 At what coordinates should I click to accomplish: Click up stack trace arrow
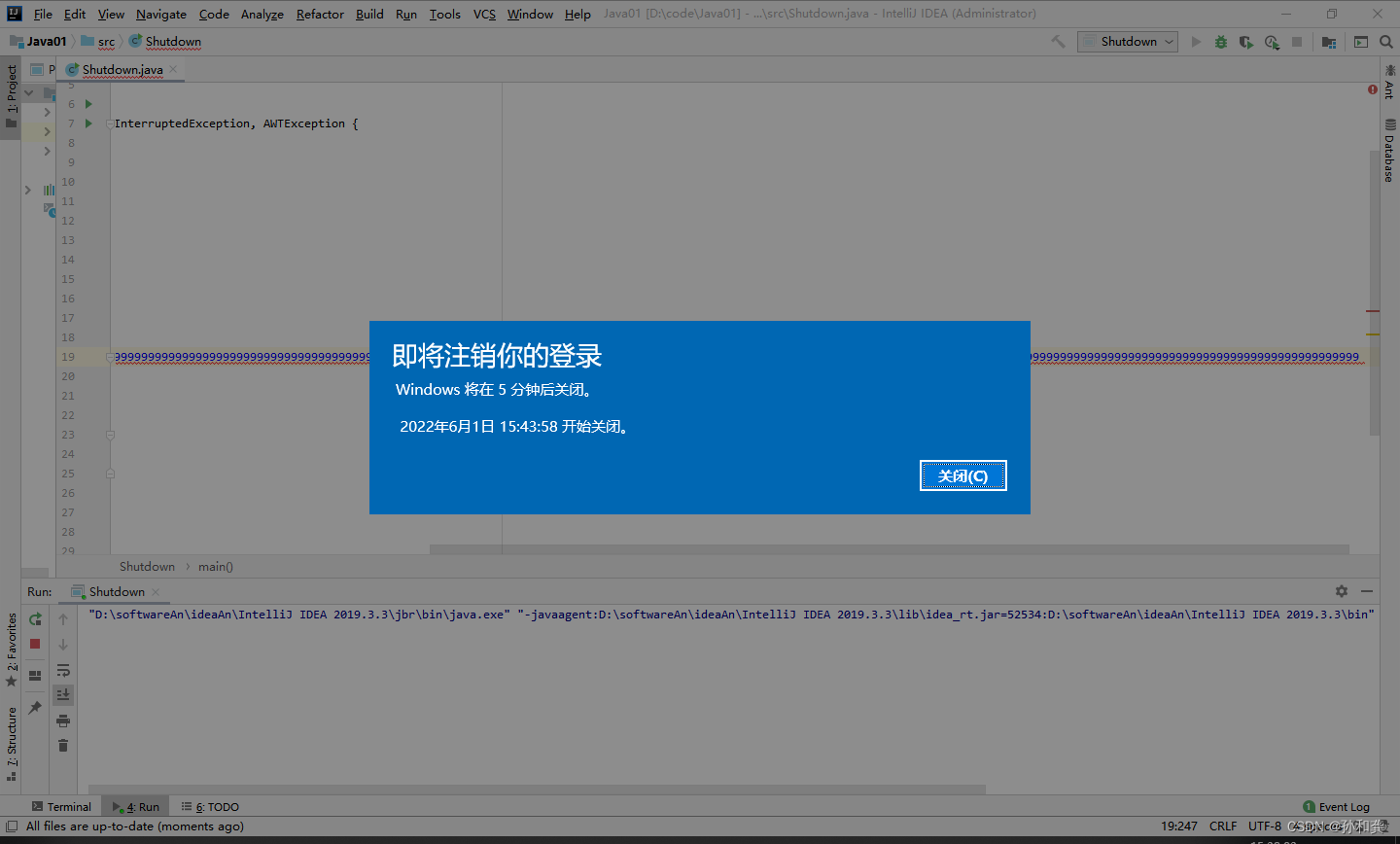pyautogui.click(x=63, y=618)
